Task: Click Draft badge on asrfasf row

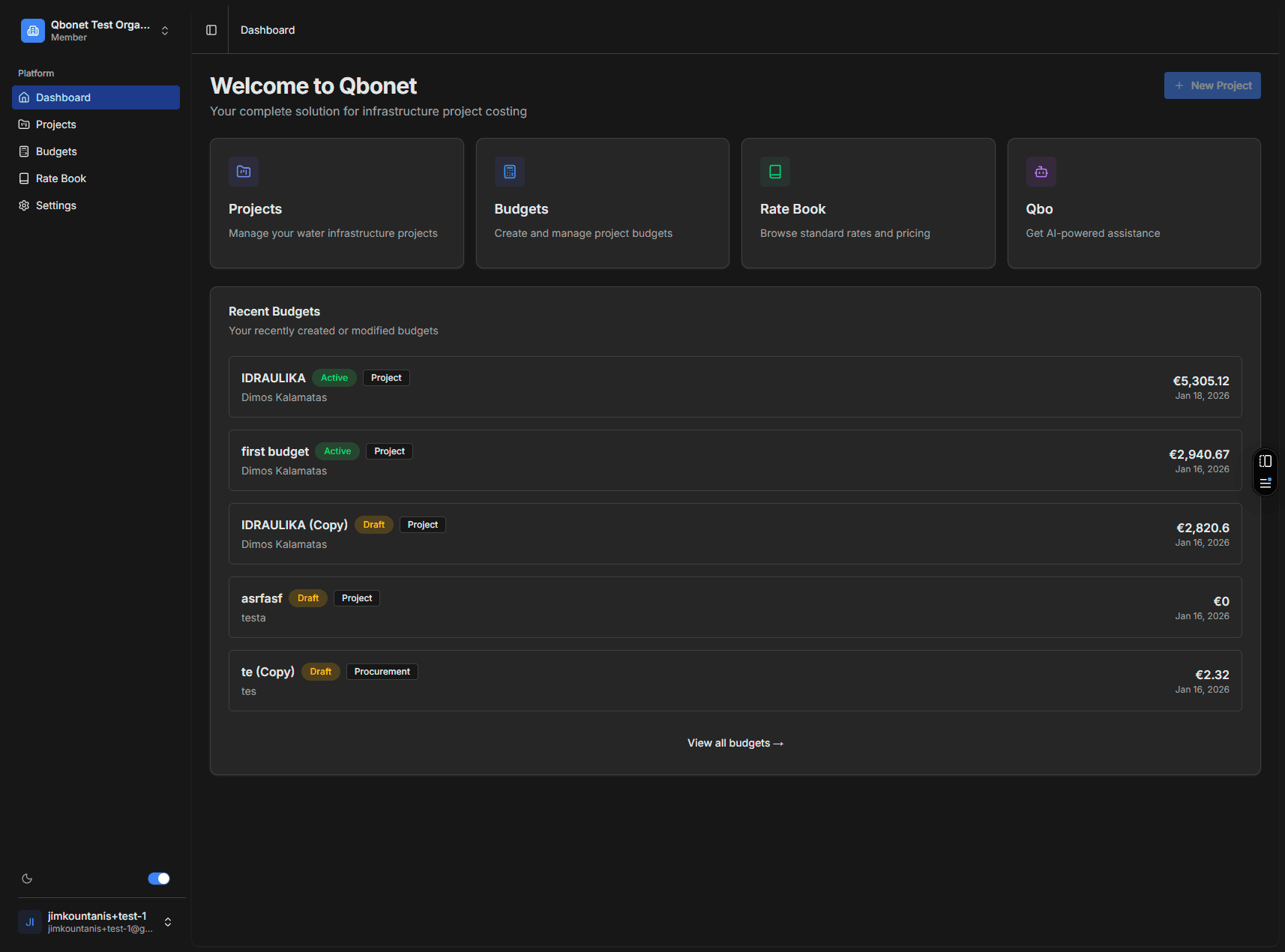Action: pyautogui.click(x=308, y=598)
